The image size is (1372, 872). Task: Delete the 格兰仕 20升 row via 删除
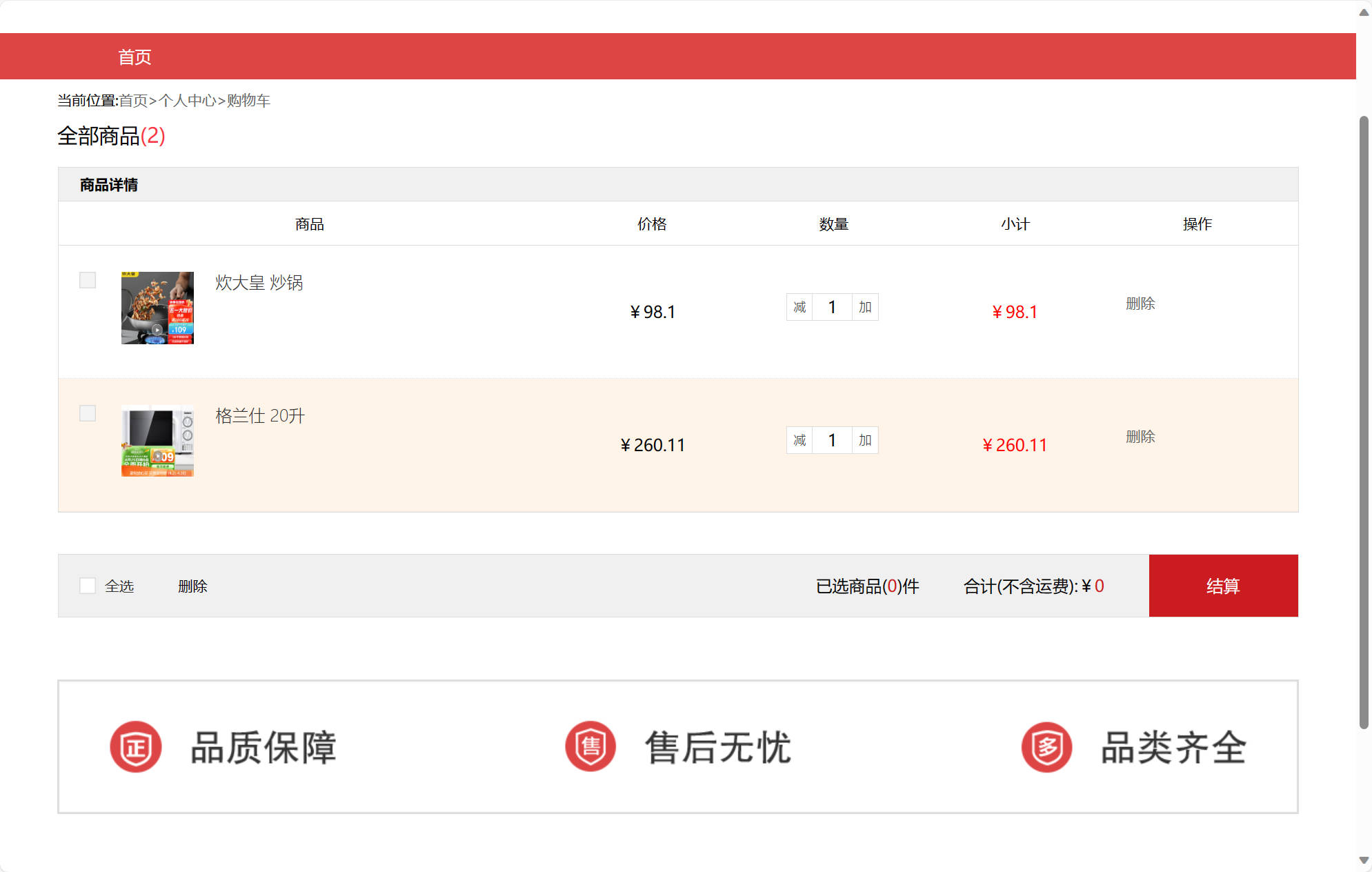(x=1140, y=437)
